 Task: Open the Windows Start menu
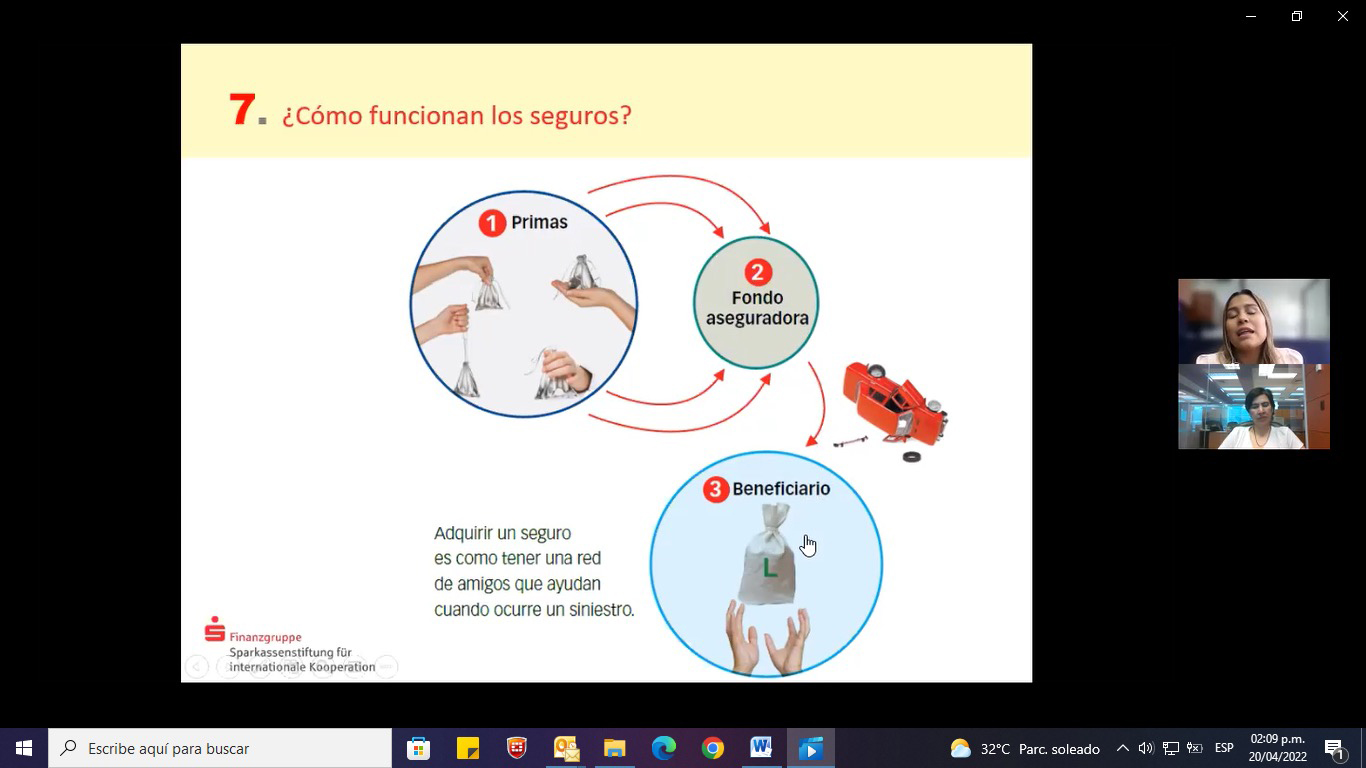(x=24, y=748)
